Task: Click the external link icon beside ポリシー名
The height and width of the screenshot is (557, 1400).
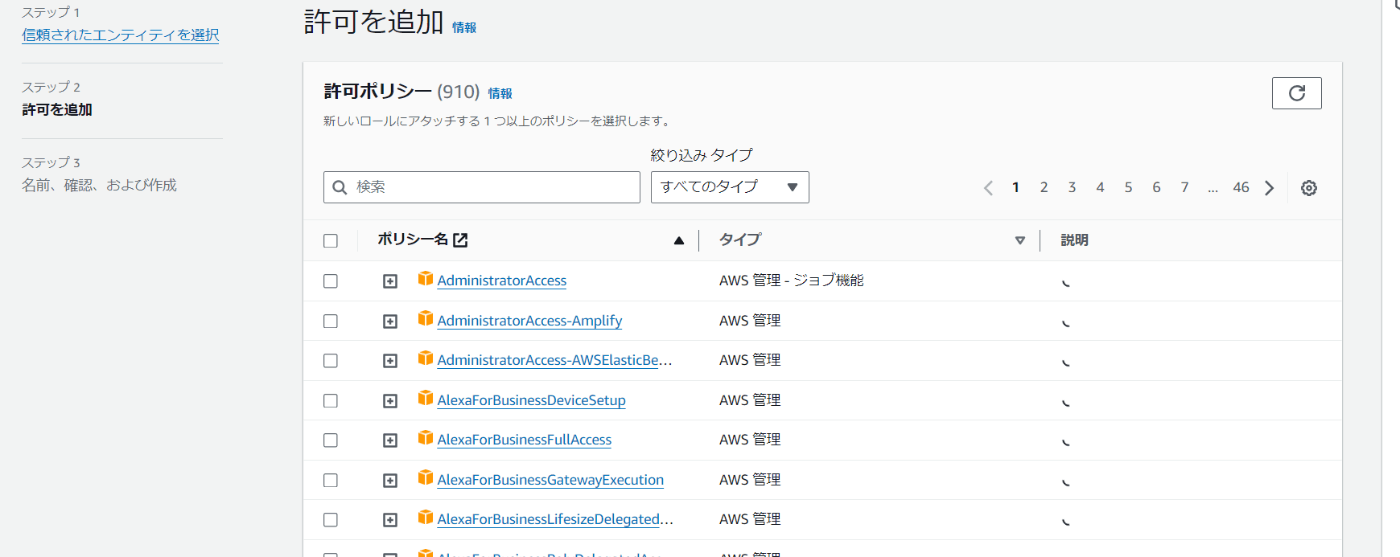Action: click(x=460, y=240)
